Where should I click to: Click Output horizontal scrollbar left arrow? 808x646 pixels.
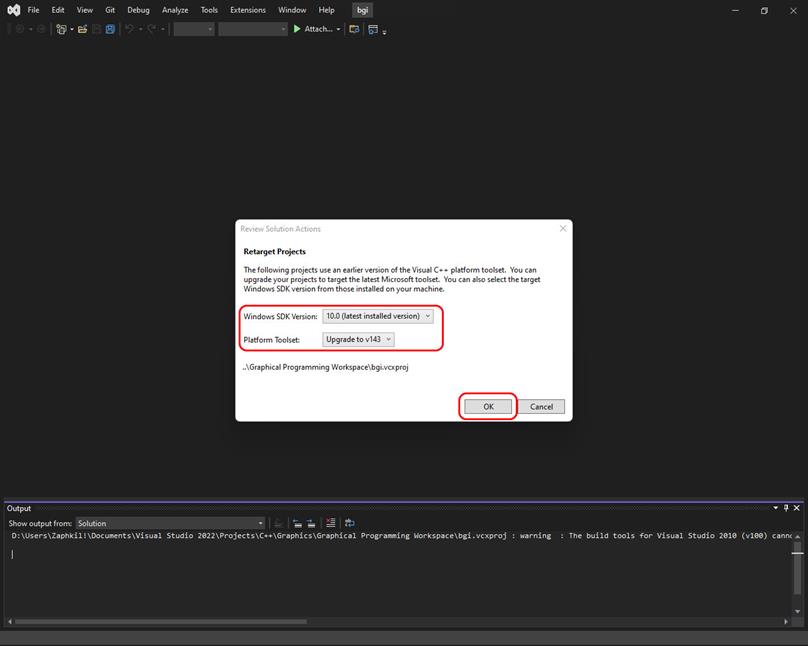tap(9, 622)
